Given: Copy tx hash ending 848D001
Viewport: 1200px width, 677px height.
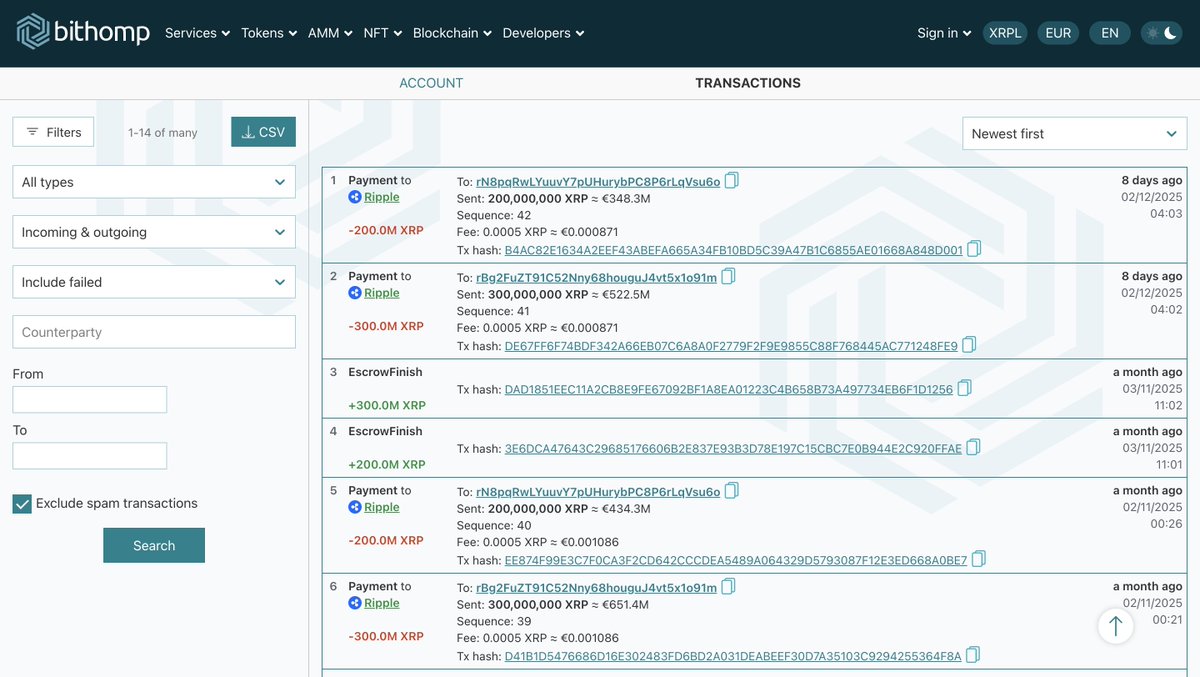Looking at the screenshot, I should (974, 249).
